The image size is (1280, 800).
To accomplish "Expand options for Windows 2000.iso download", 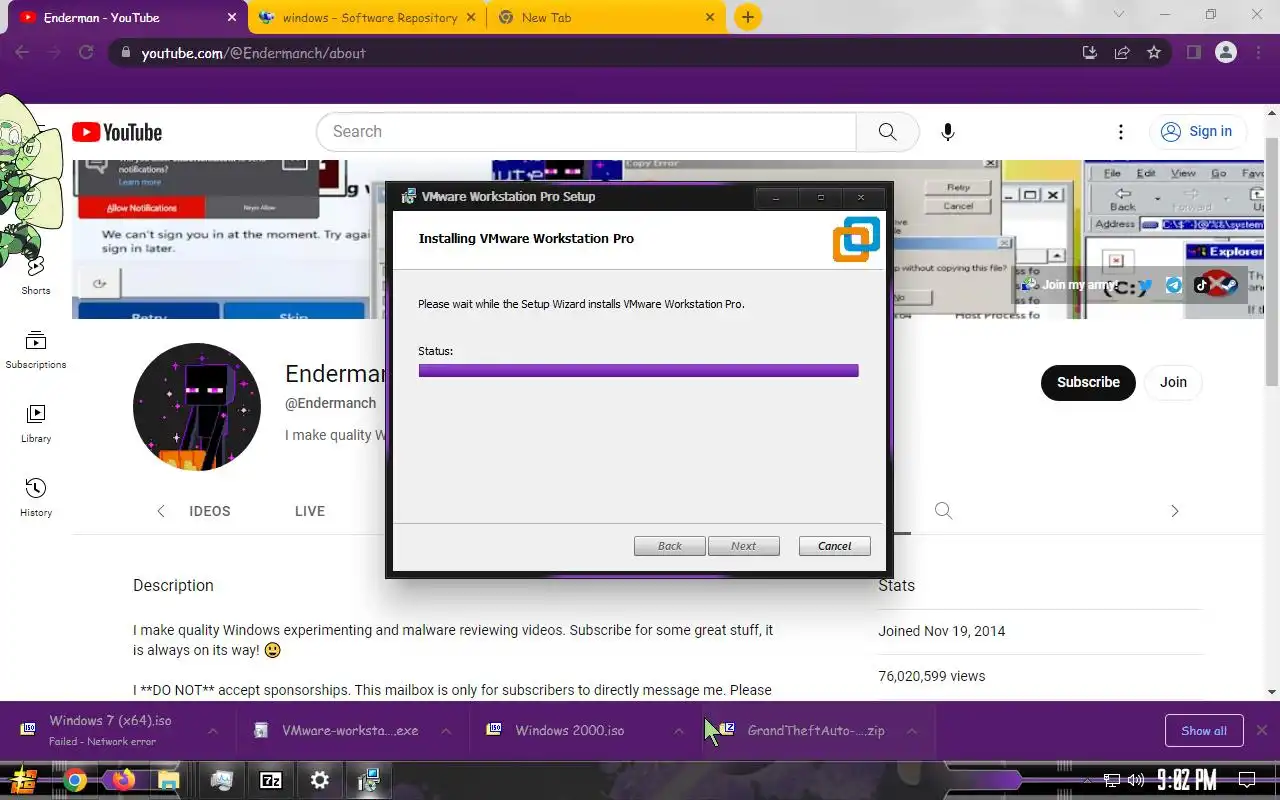I will tap(679, 731).
